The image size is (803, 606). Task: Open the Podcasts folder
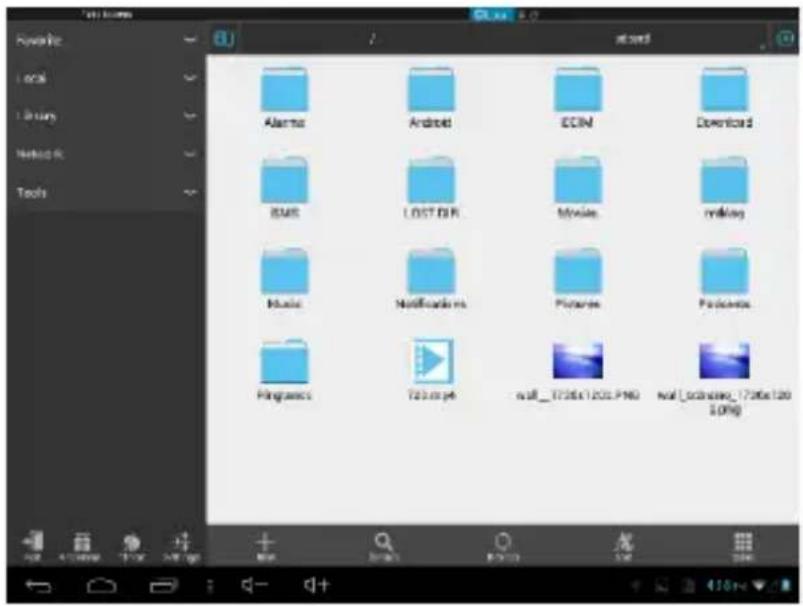[724, 279]
